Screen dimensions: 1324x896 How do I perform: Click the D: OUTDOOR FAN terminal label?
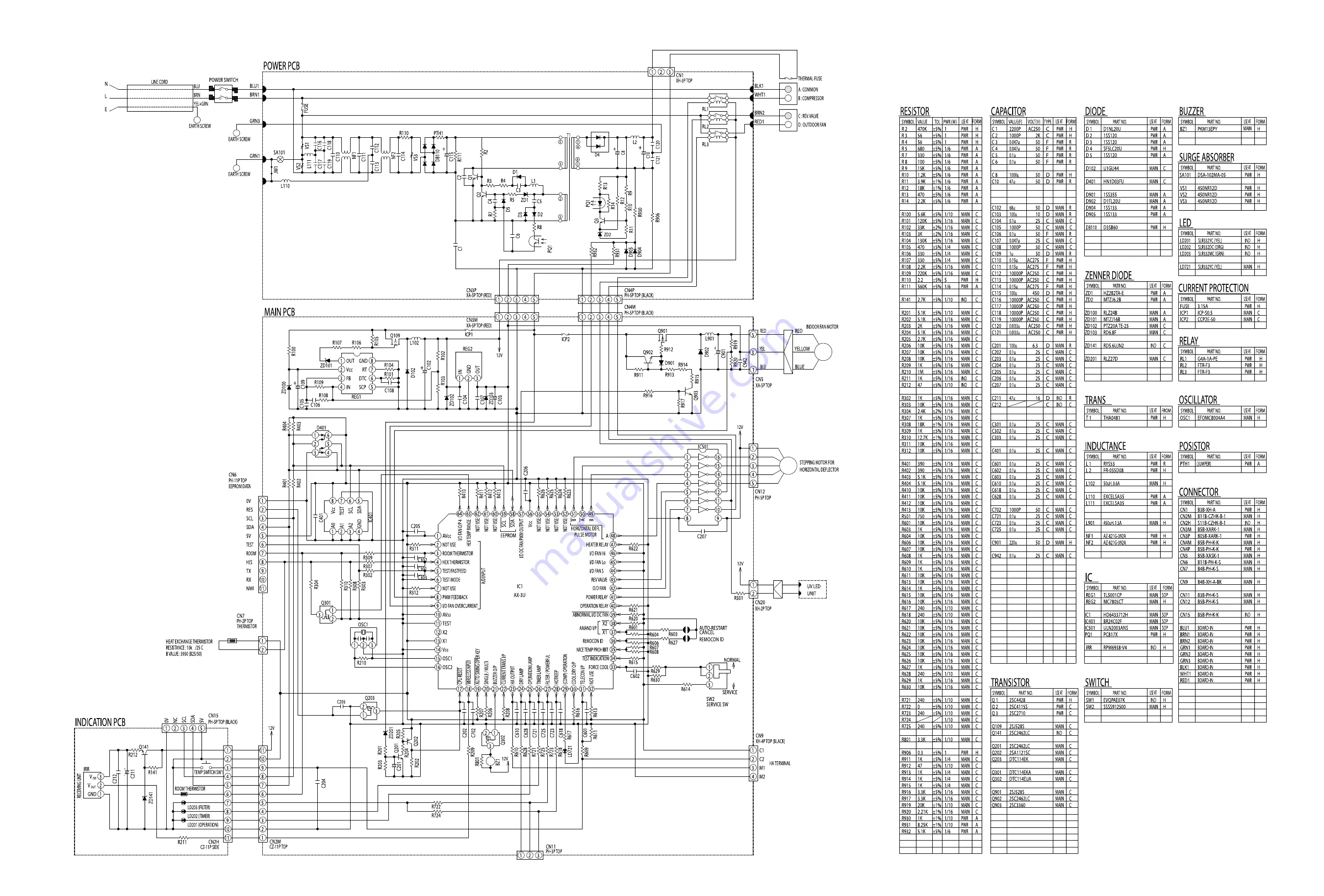point(812,125)
